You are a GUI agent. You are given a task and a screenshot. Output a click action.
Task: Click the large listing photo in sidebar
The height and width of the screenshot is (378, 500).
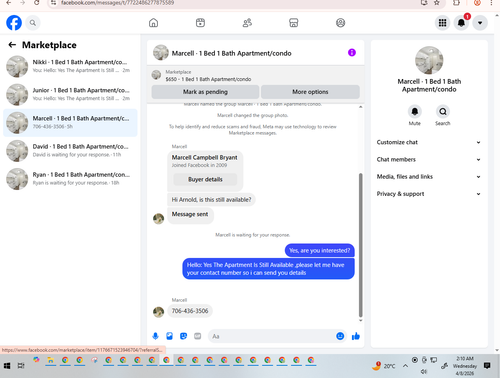(429, 60)
